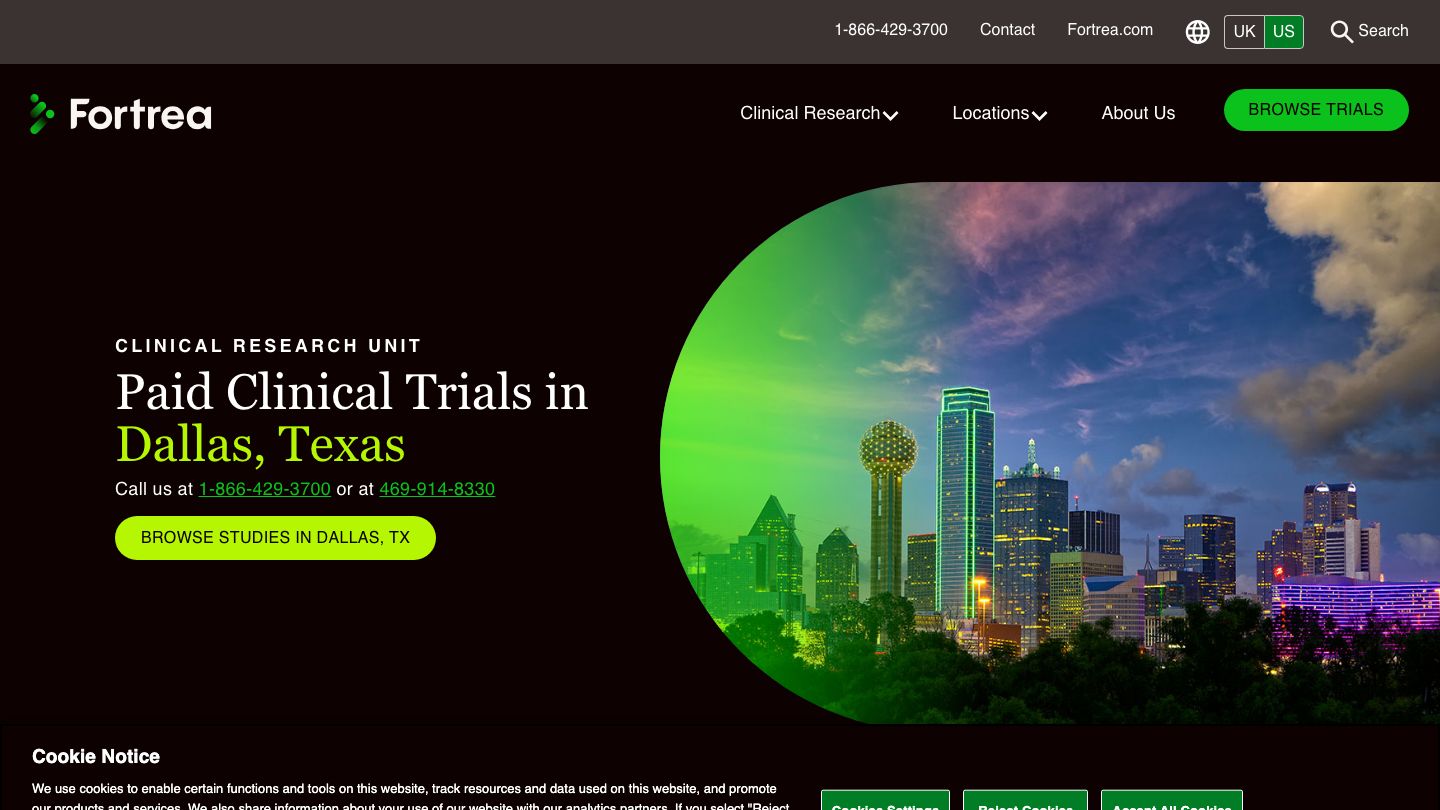Click the BROWSE TRIALS button

point(1316,110)
